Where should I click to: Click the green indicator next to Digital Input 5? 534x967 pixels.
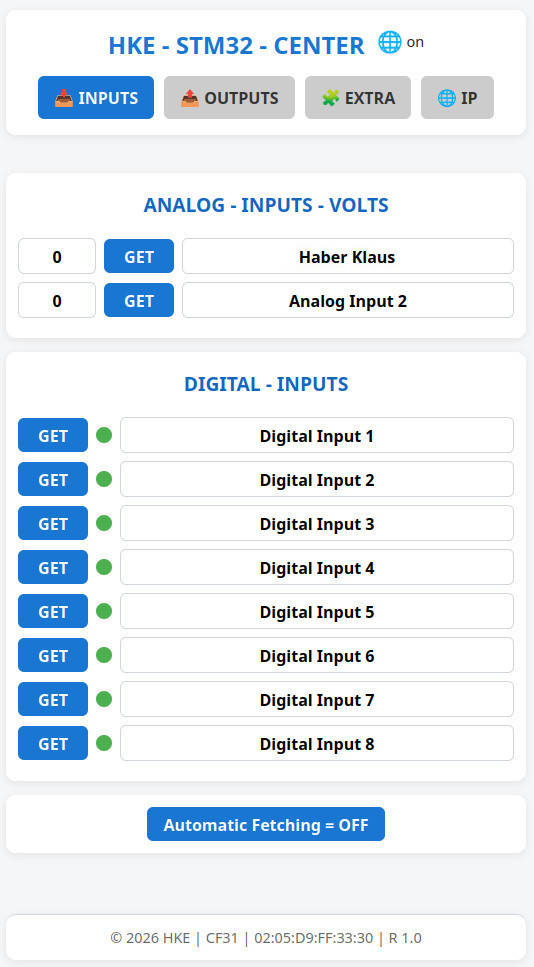[104, 611]
